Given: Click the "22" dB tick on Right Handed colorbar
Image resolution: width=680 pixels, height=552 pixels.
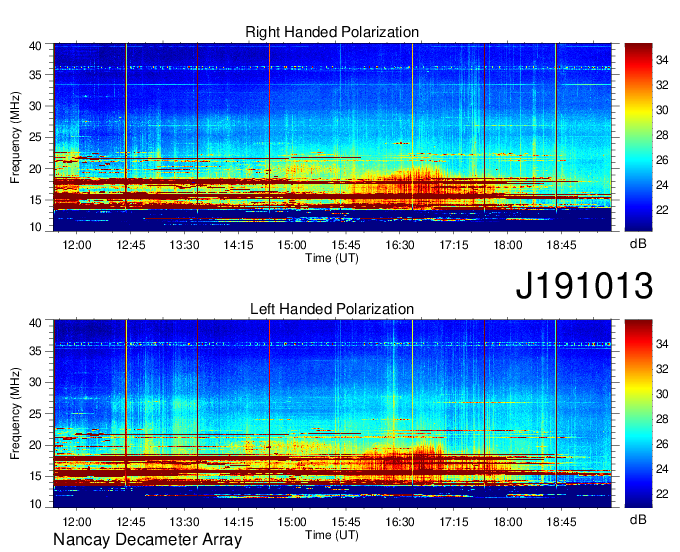Looking at the screenshot, I should 662,210.
